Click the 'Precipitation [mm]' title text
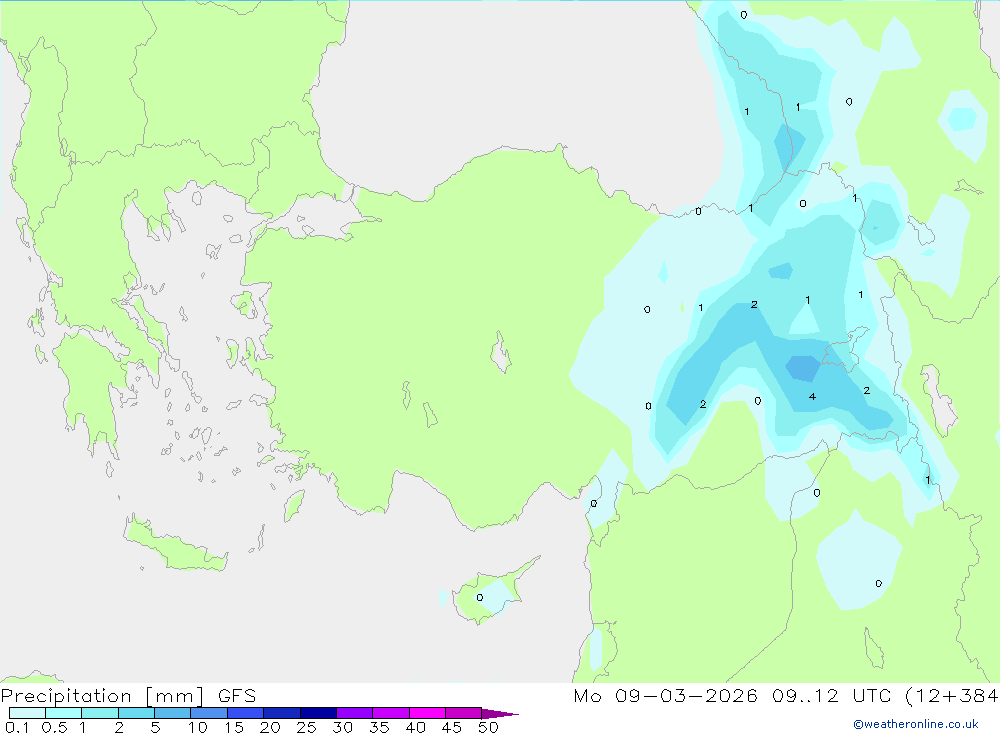The height and width of the screenshot is (733, 1000). click(x=103, y=696)
